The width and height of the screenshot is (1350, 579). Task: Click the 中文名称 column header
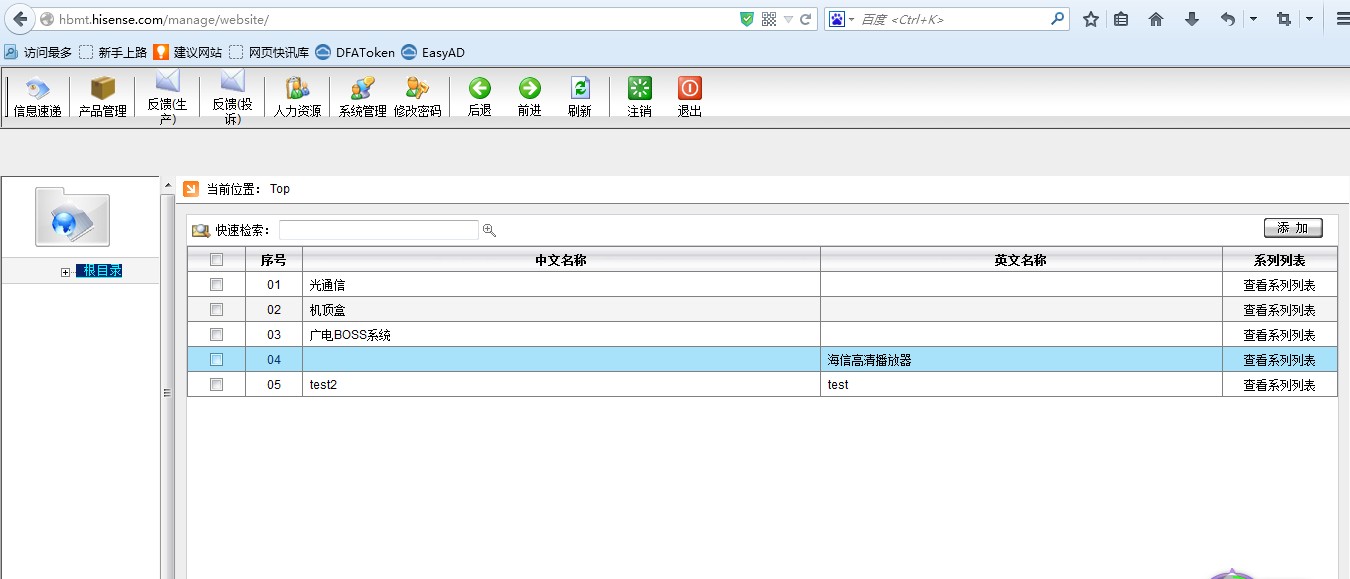tap(561, 260)
